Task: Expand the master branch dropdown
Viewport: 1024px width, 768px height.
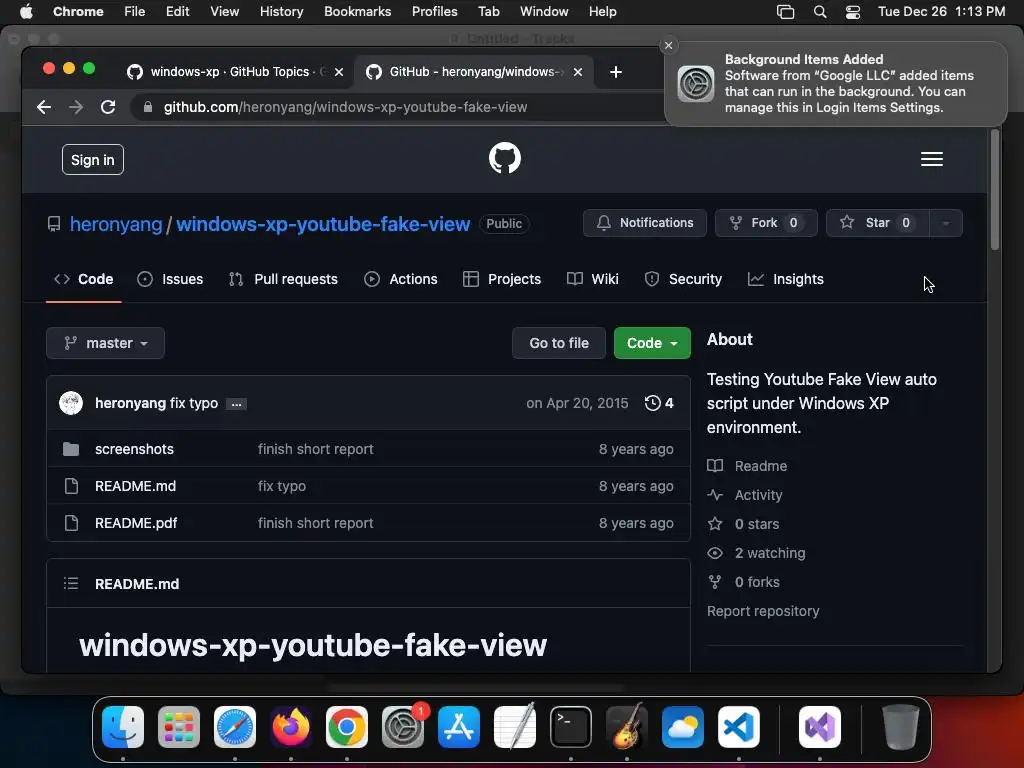Action: click(x=105, y=343)
